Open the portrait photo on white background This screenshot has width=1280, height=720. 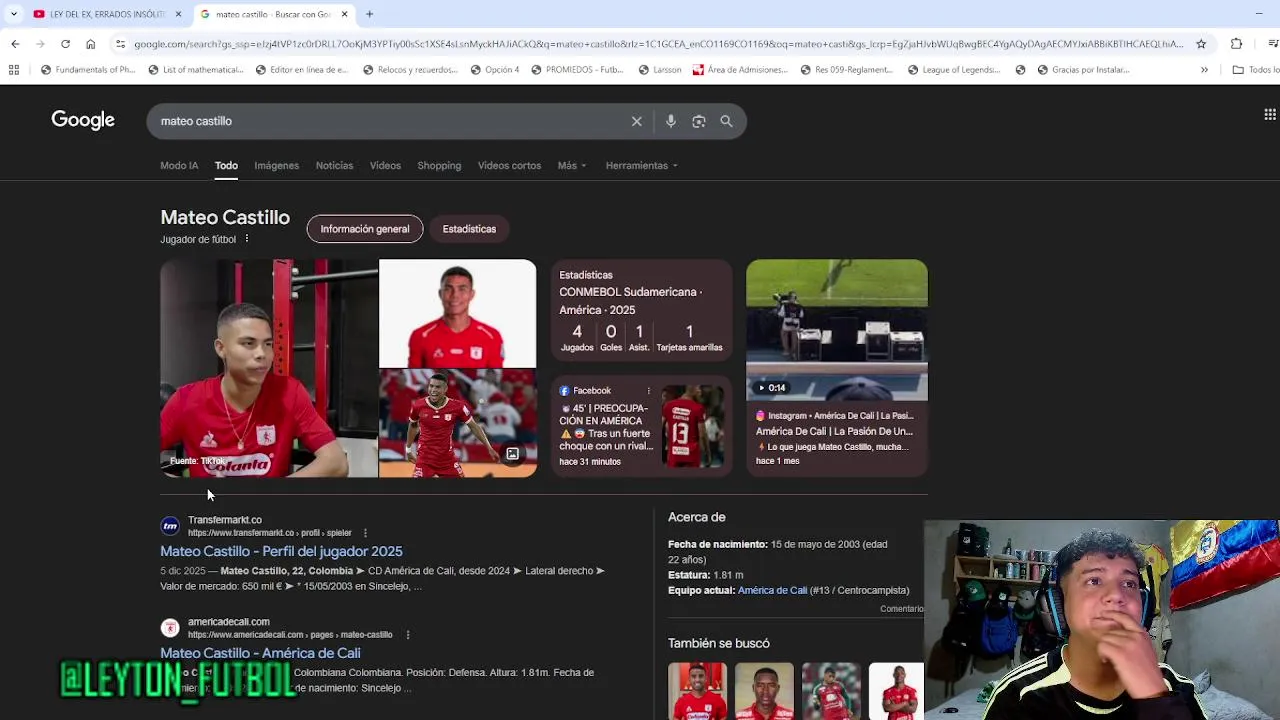(x=457, y=313)
